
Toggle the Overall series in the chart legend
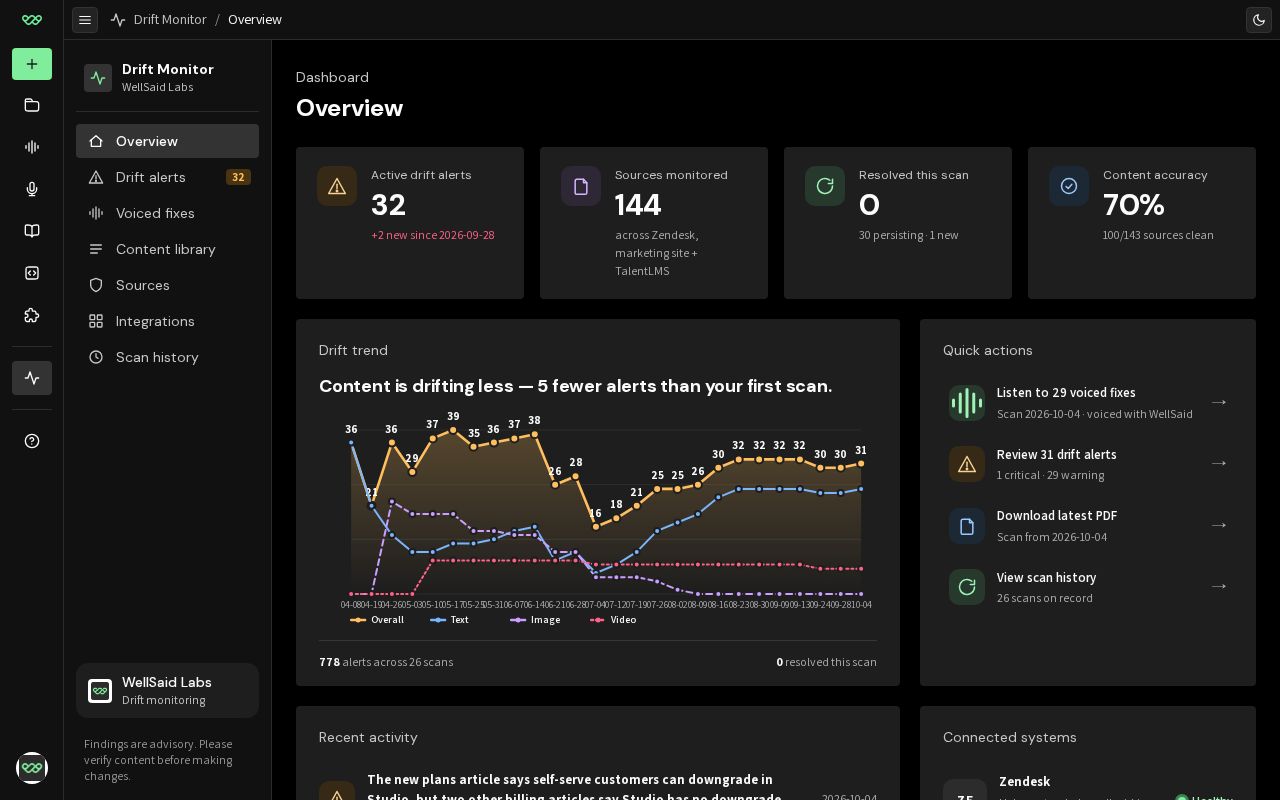[x=378, y=620]
